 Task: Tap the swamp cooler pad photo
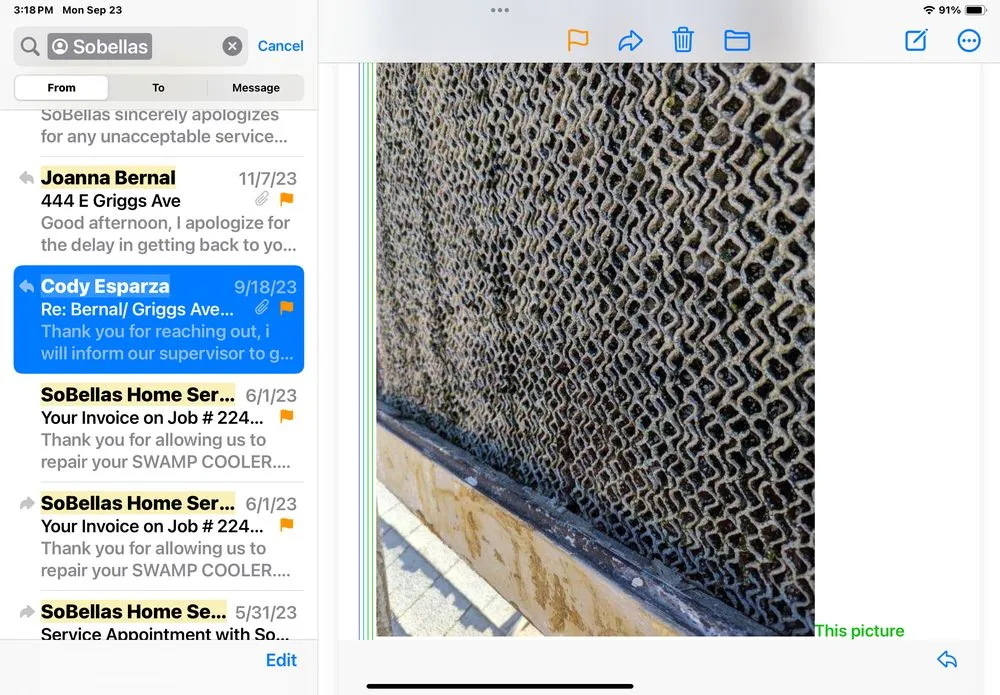(x=595, y=350)
